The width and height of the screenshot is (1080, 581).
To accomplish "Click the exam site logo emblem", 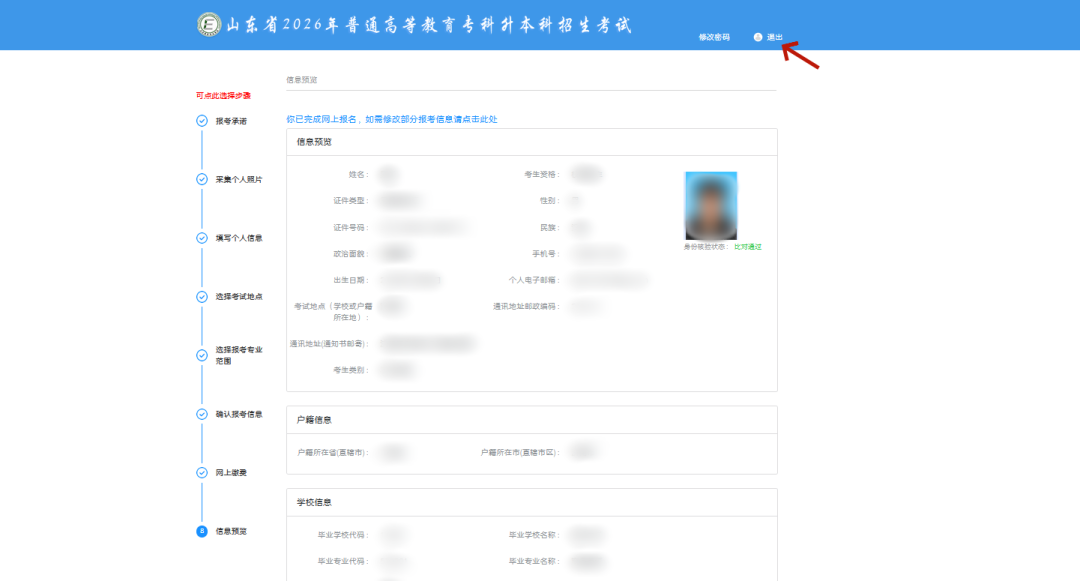I will coord(209,25).
